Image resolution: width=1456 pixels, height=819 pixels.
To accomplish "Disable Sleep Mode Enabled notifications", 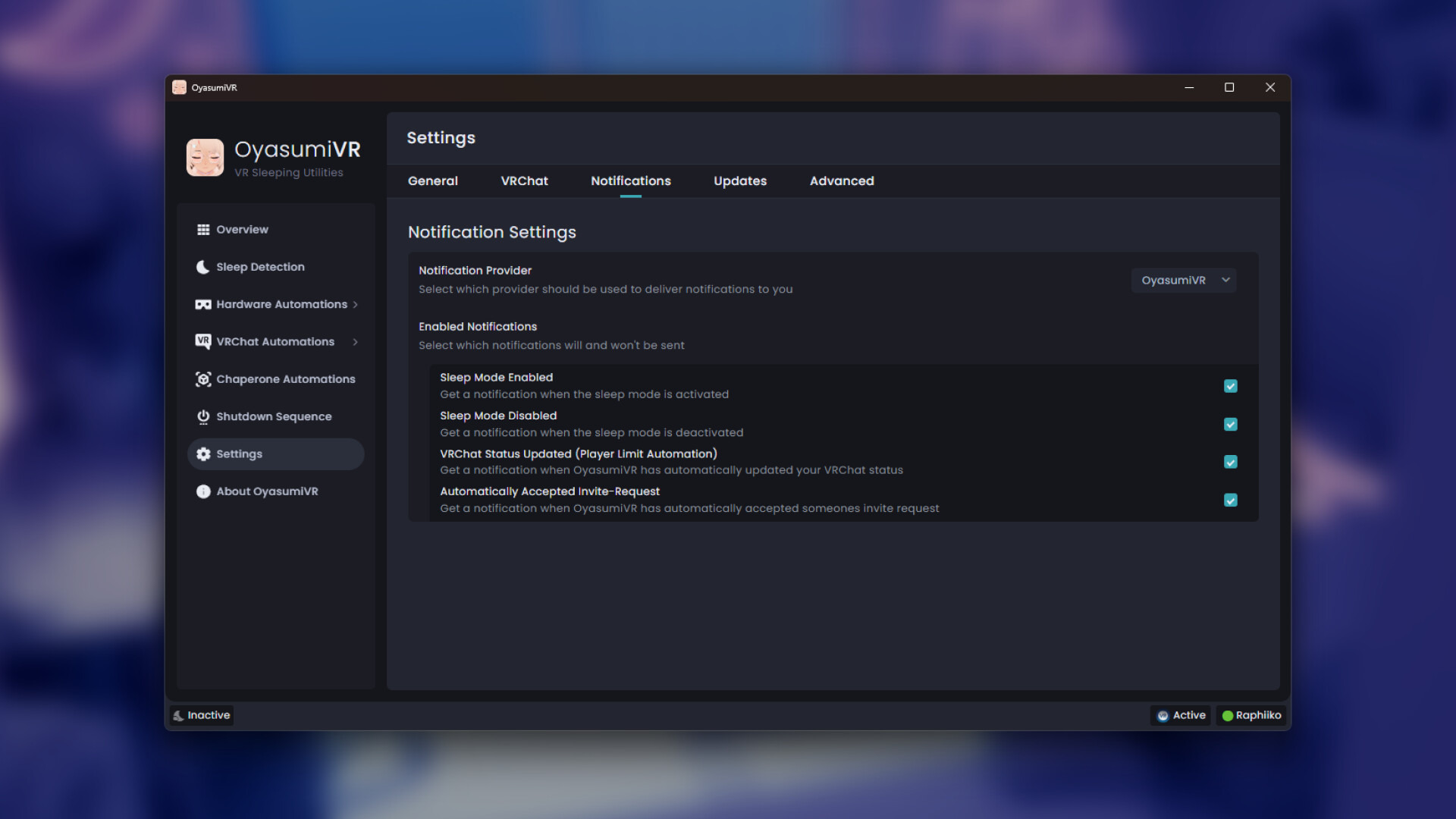I will [1230, 386].
